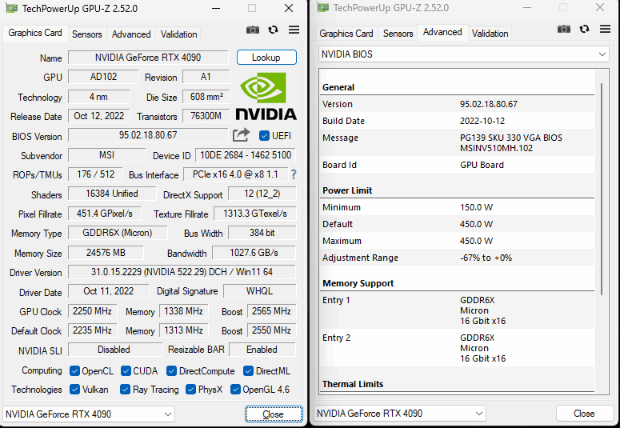The width and height of the screenshot is (620, 428).
Task: Expand the NVIDIA BIOS dropdown
Action: click(463, 54)
